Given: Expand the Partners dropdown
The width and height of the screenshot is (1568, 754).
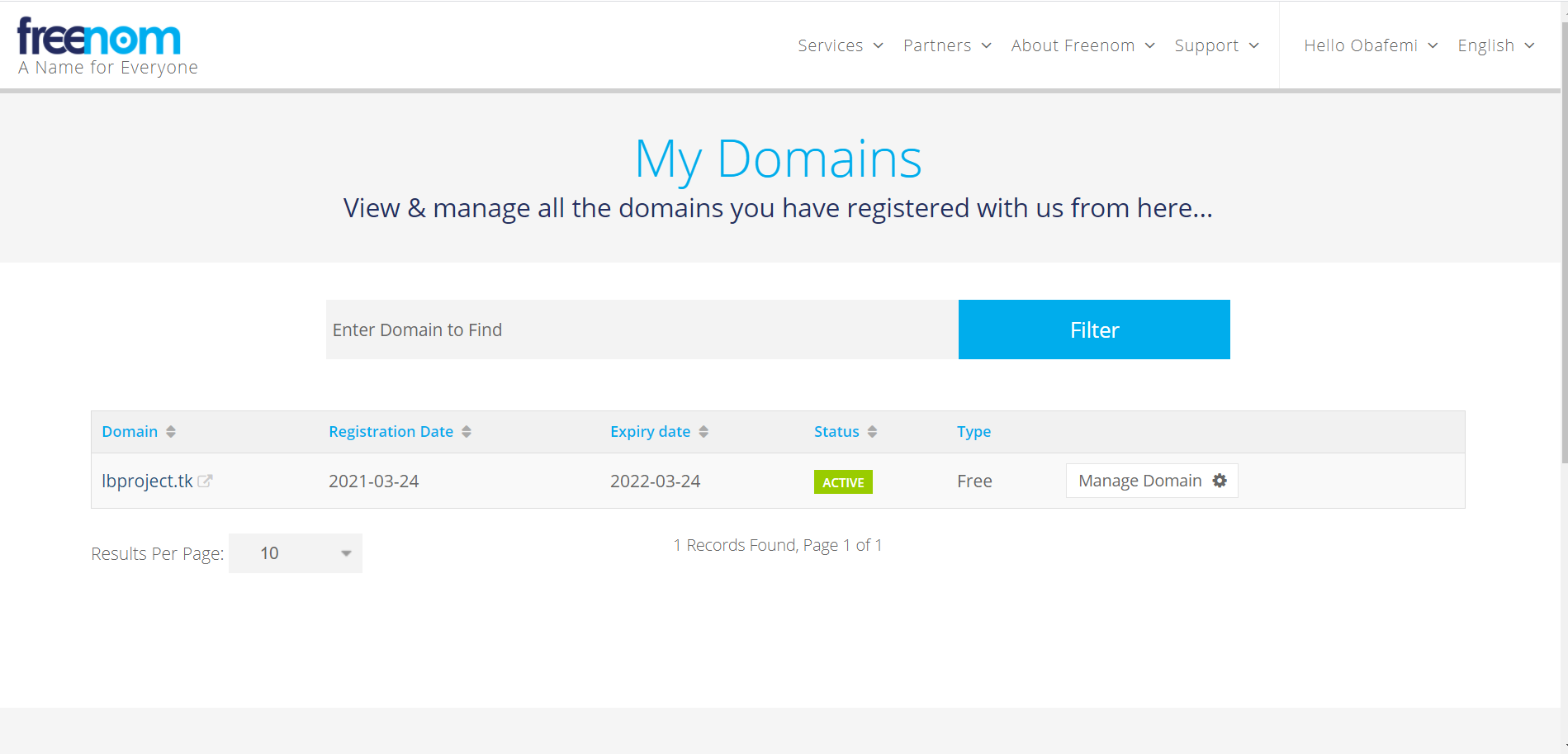Looking at the screenshot, I should [946, 45].
